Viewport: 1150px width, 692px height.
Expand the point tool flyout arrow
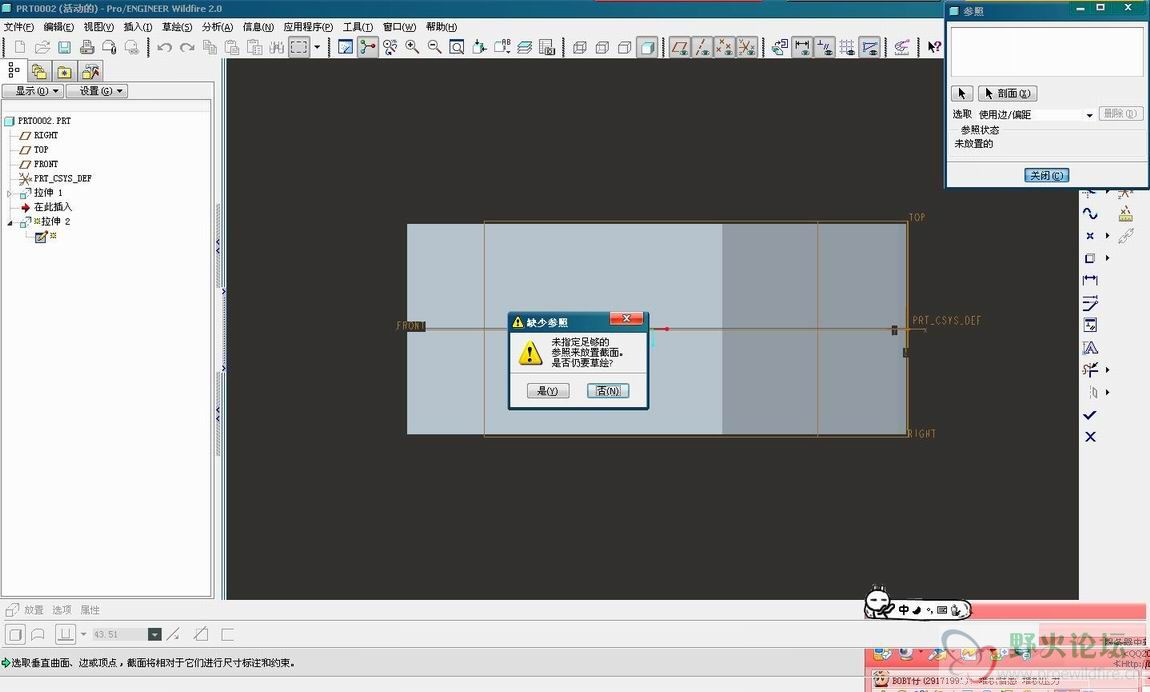(1107, 236)
